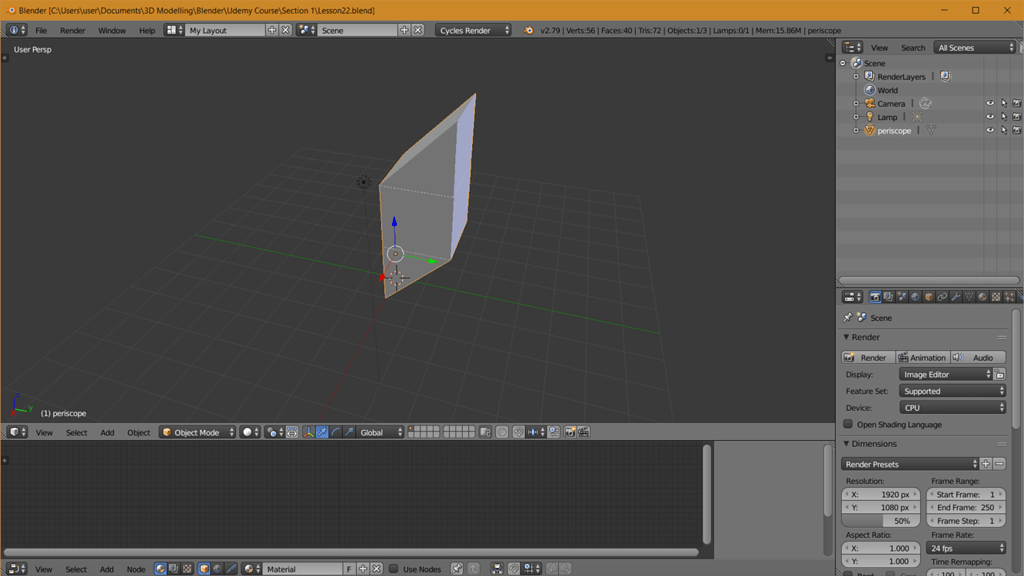
Task: Click the translate manipulator icon in 3D header
Action: [322, 432]
